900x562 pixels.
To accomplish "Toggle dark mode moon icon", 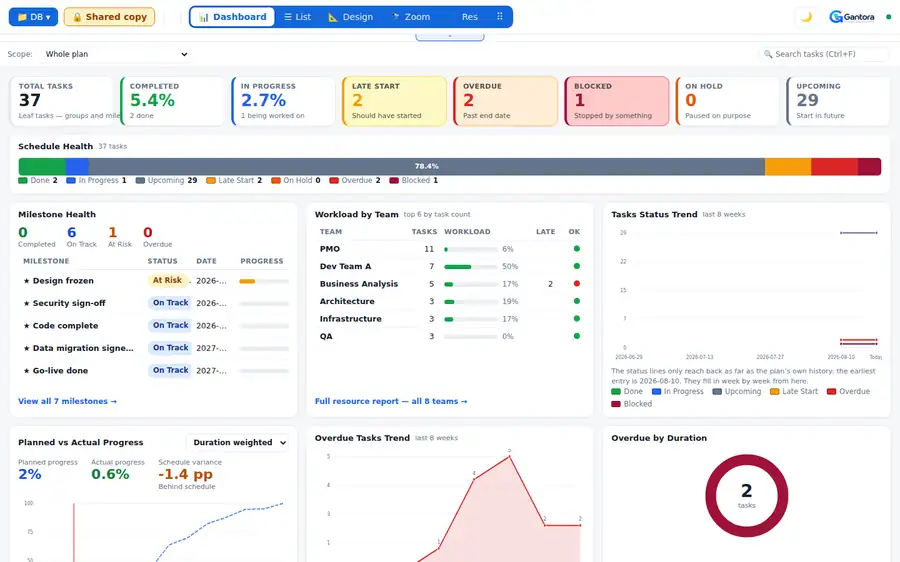I will coord(806,17).
